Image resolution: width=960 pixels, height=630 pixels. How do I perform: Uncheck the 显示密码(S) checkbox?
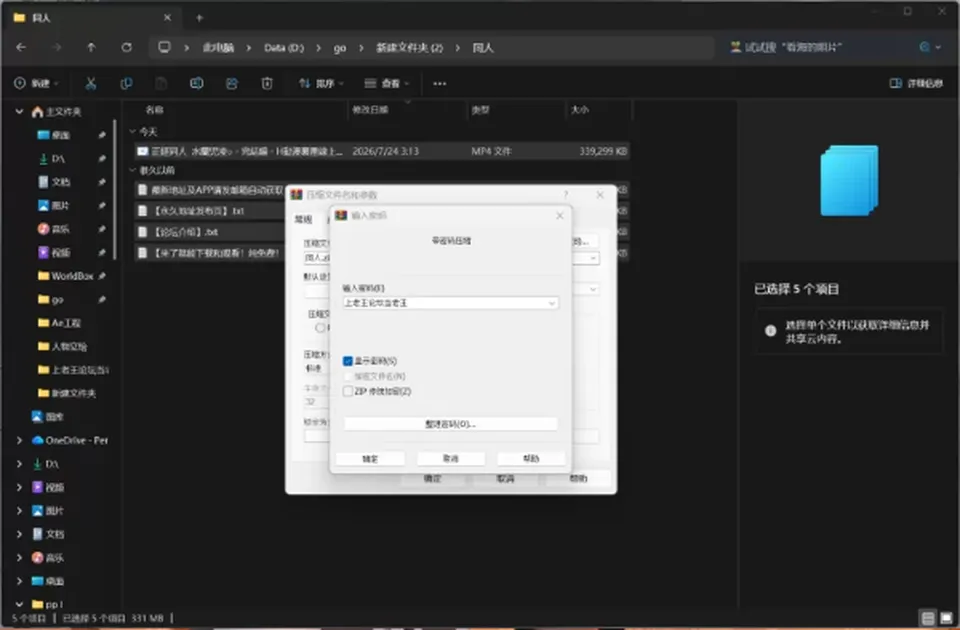[348, 361]
